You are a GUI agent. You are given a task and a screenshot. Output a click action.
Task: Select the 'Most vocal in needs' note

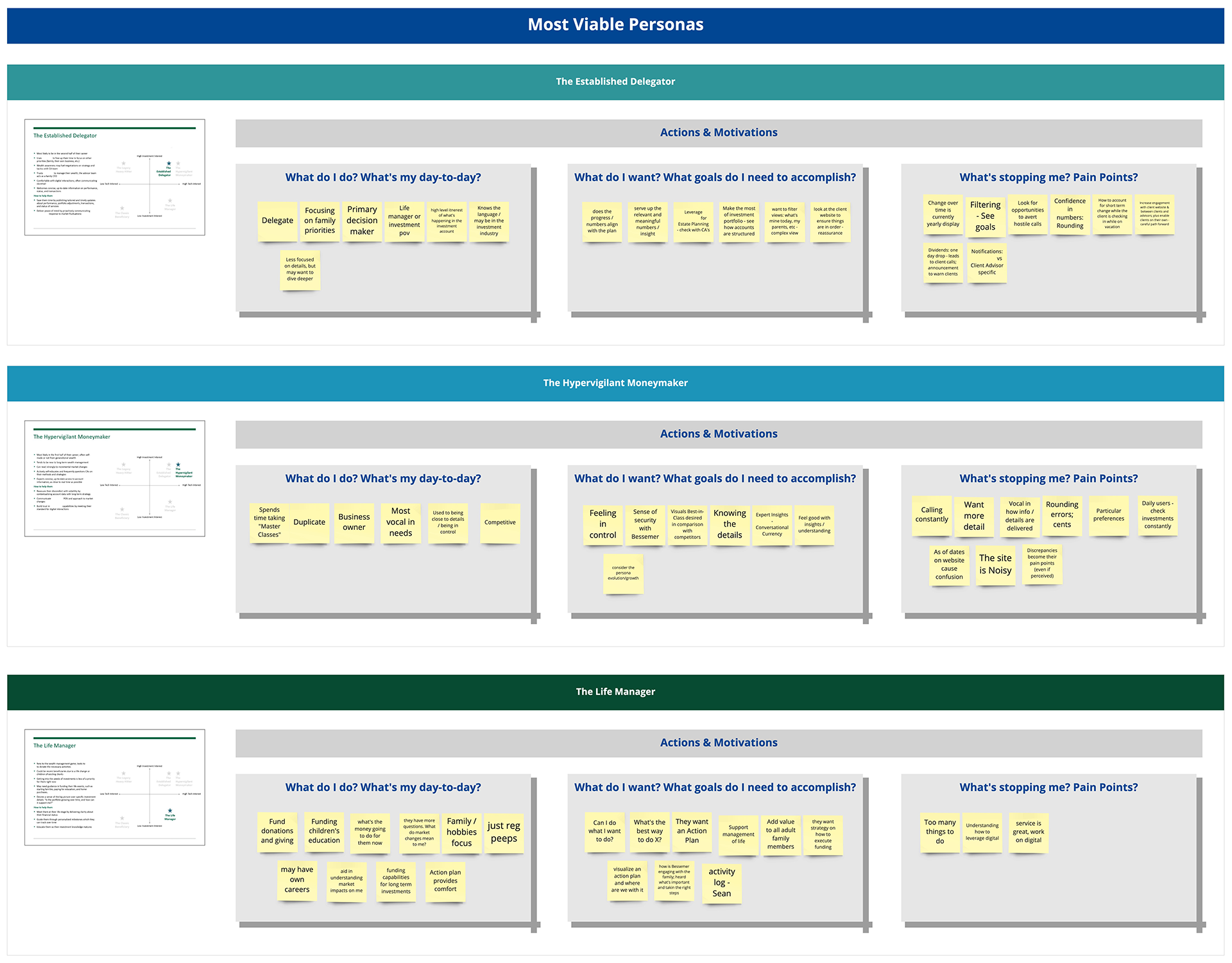[400, 523]
